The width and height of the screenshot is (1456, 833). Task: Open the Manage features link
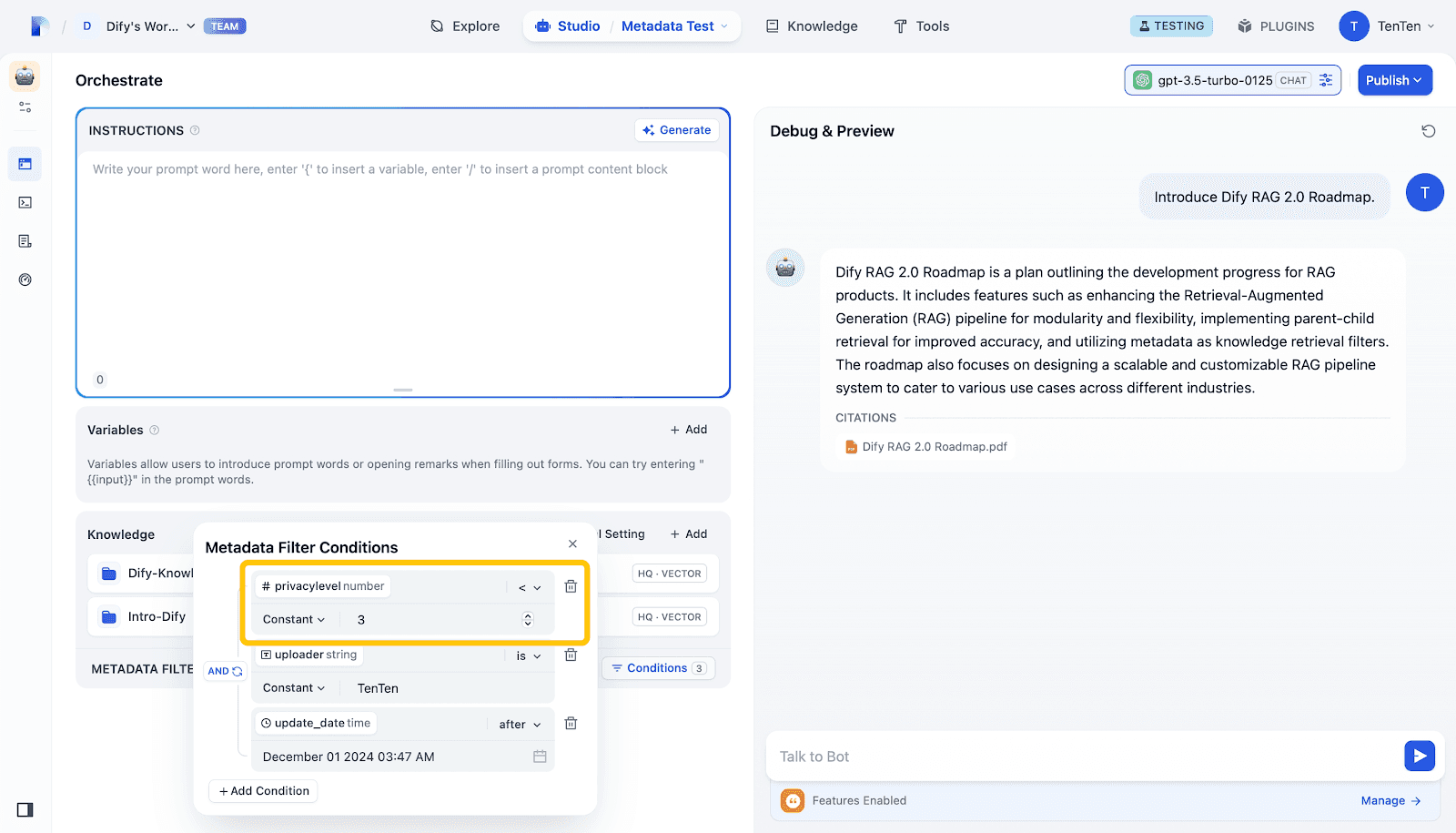click(x=1390, y=801)
